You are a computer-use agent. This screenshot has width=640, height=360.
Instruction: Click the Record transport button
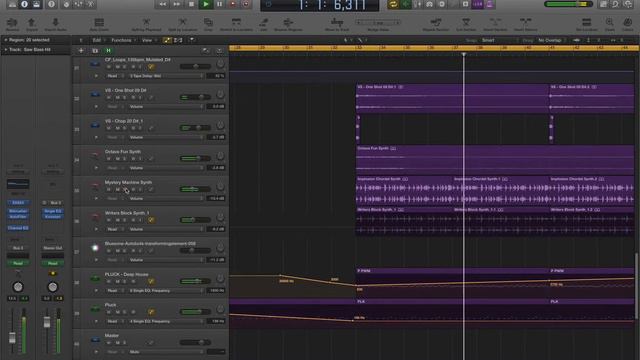point(233,4)
